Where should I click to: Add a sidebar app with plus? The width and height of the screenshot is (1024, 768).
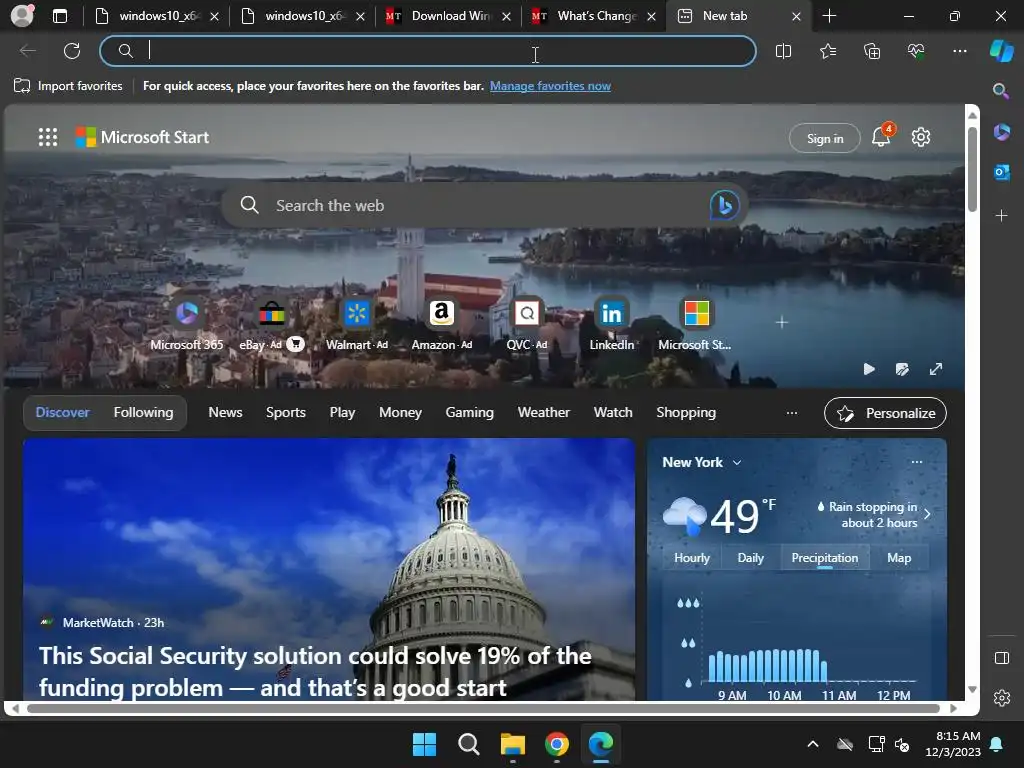[1001, 215]
